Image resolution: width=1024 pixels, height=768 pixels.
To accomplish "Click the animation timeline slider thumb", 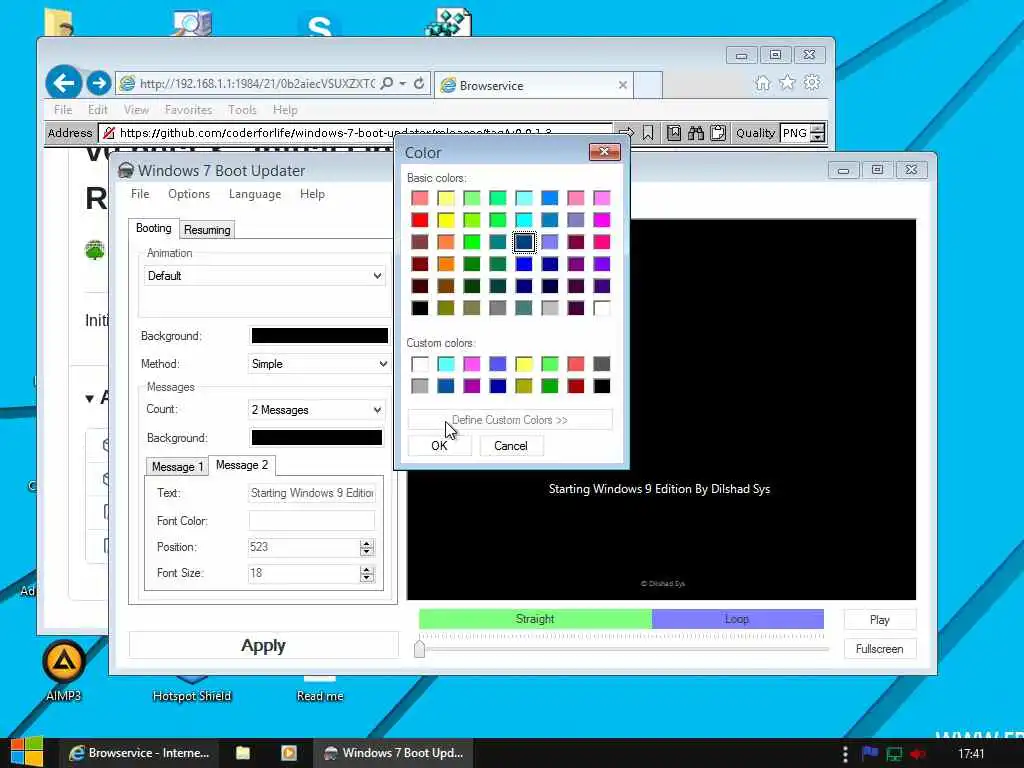I will 419,648.
